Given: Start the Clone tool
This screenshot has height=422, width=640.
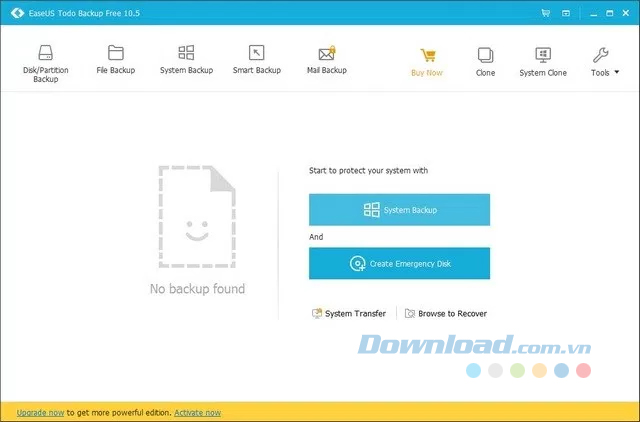Looking at the screenshot, I should [x=485, y=62].
